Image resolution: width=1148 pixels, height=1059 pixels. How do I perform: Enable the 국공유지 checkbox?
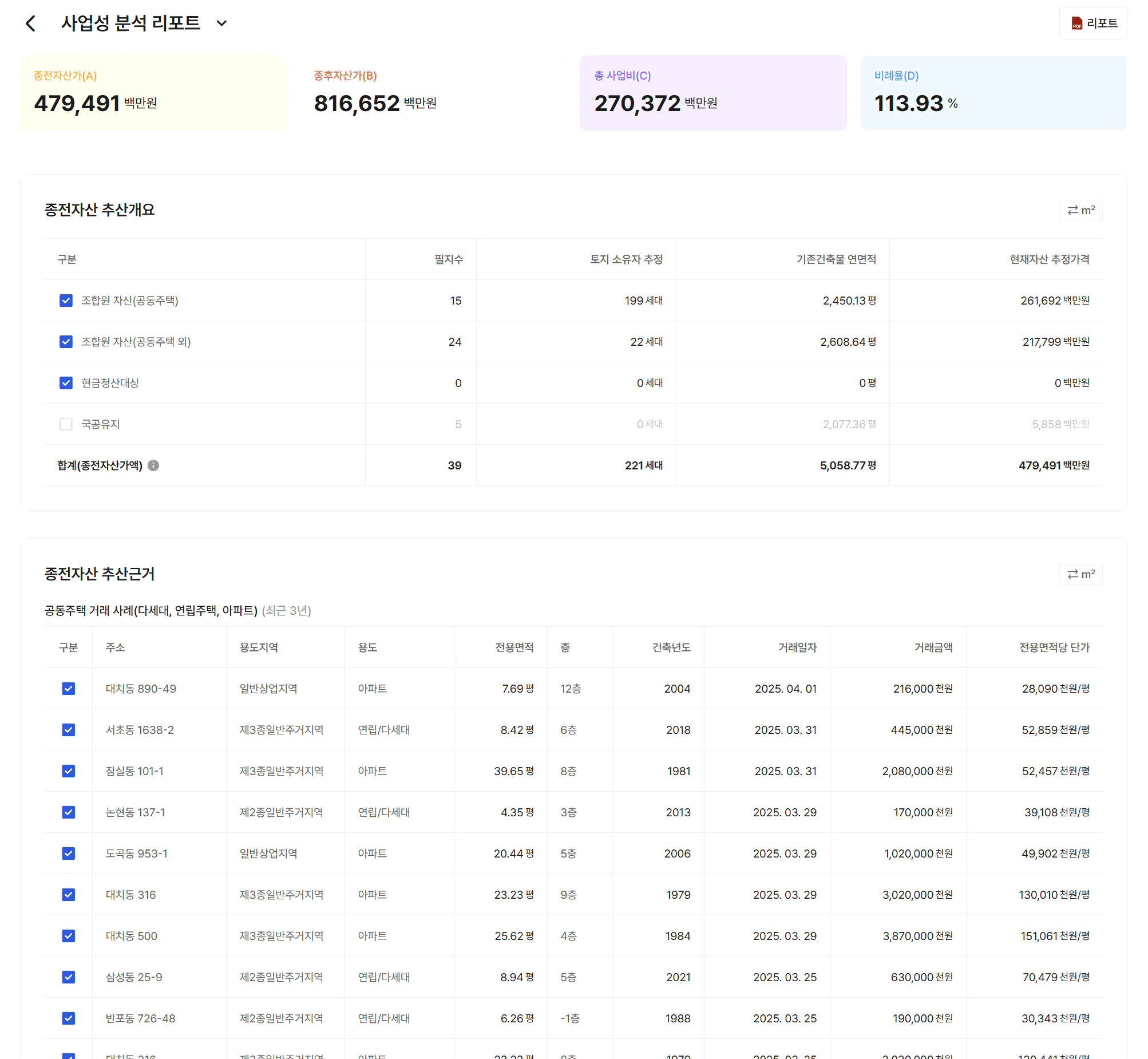[66, 424]
